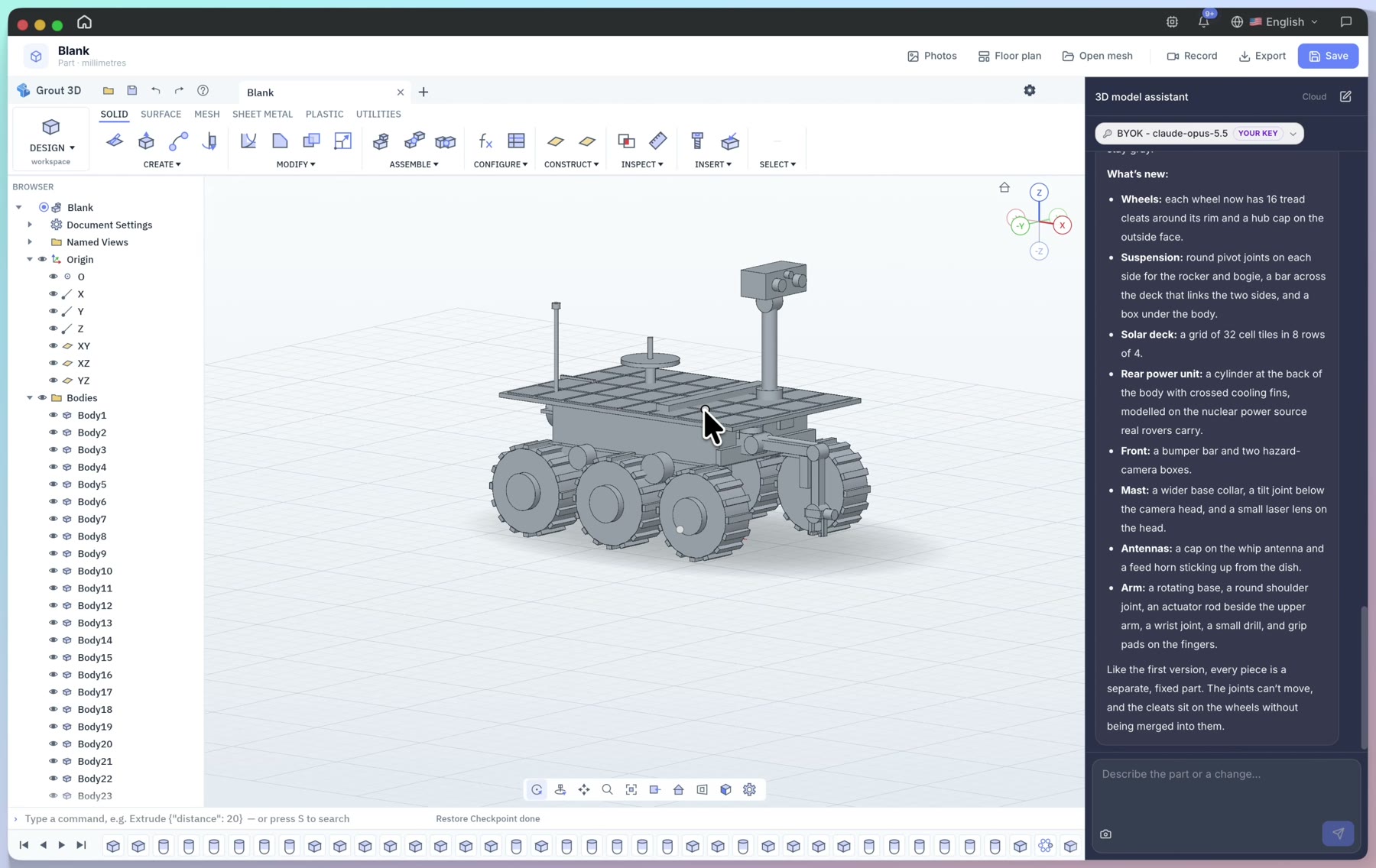Viewport: 1376px width, 868px height.
Task: Open the MESH tab
Action: [x=206, y=114]
